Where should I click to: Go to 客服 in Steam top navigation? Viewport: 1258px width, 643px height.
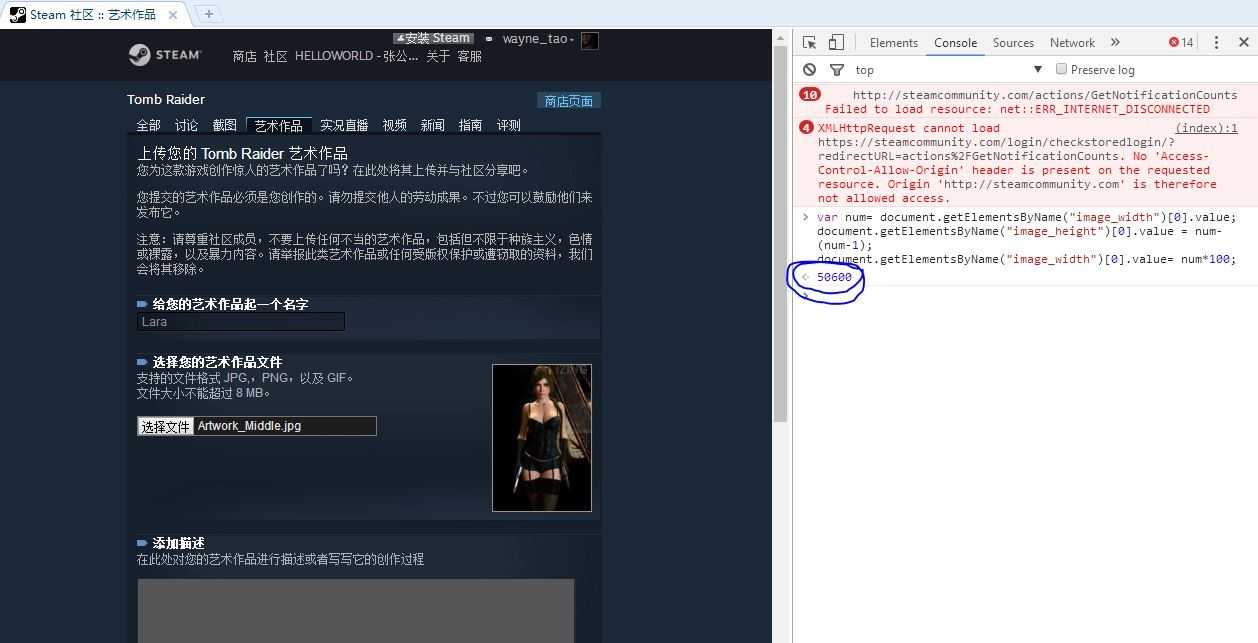point(469,56)
